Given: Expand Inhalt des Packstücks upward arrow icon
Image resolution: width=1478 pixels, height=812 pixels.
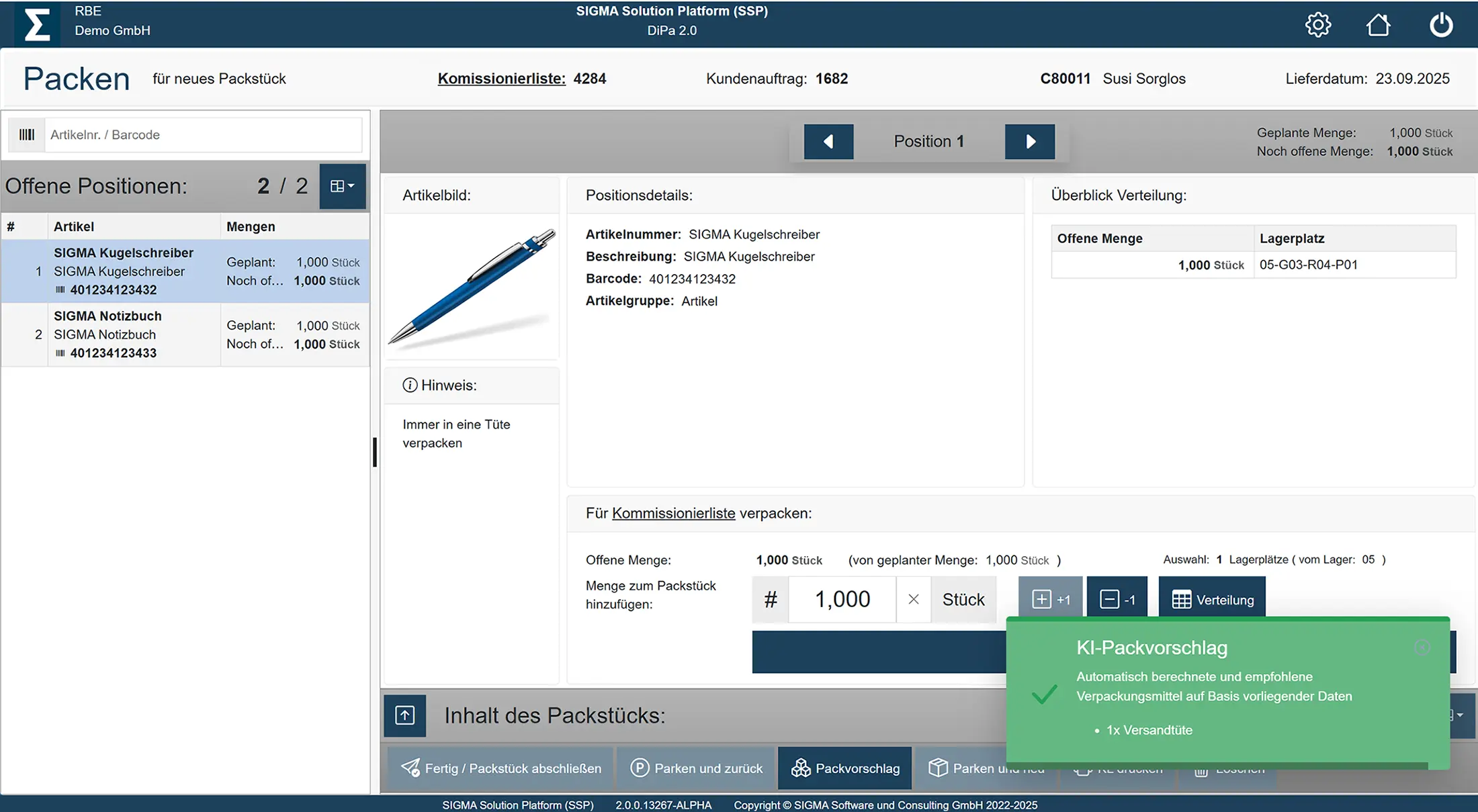Looking at the screenshot, I should pos(405,715).
